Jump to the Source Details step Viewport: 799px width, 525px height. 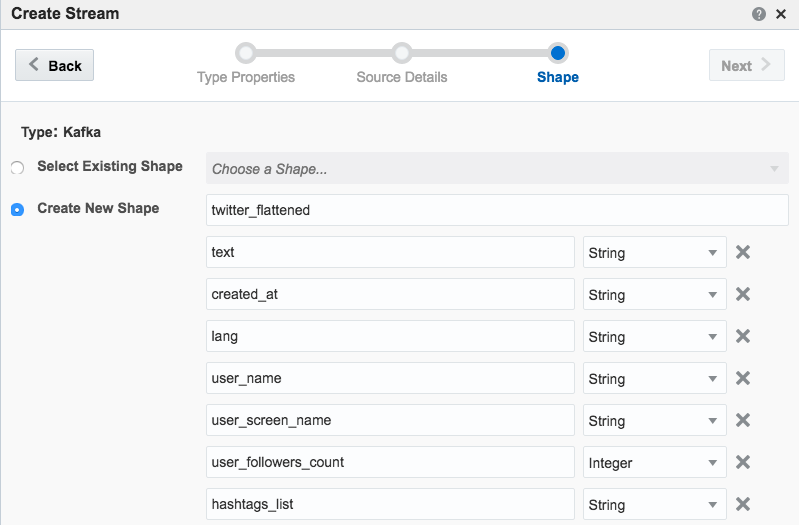[401, 53]
